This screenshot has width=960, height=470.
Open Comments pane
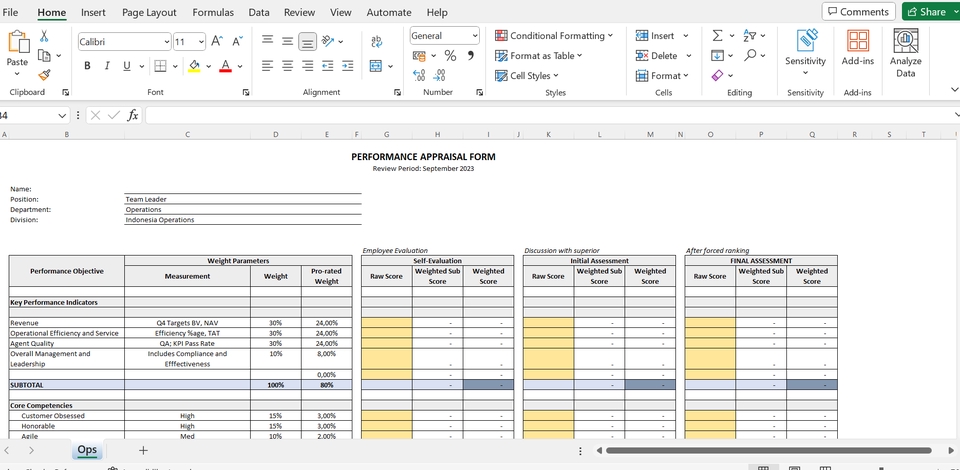858,12
